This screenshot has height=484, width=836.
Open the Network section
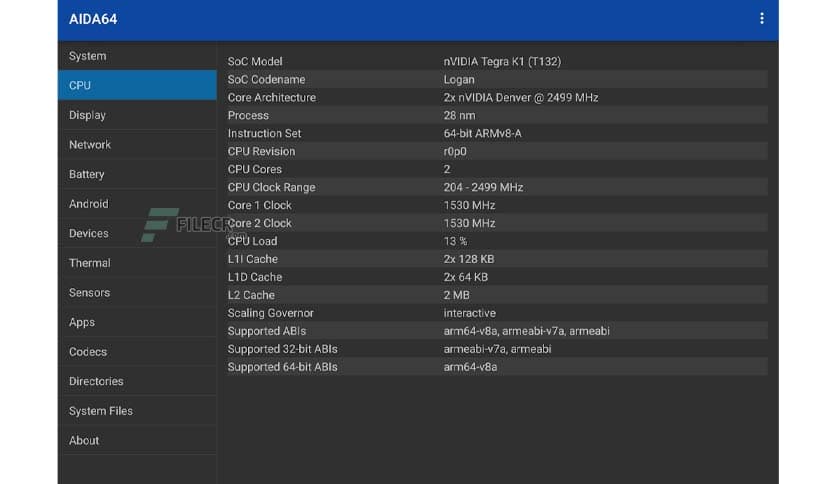click(x=137, y=144)
